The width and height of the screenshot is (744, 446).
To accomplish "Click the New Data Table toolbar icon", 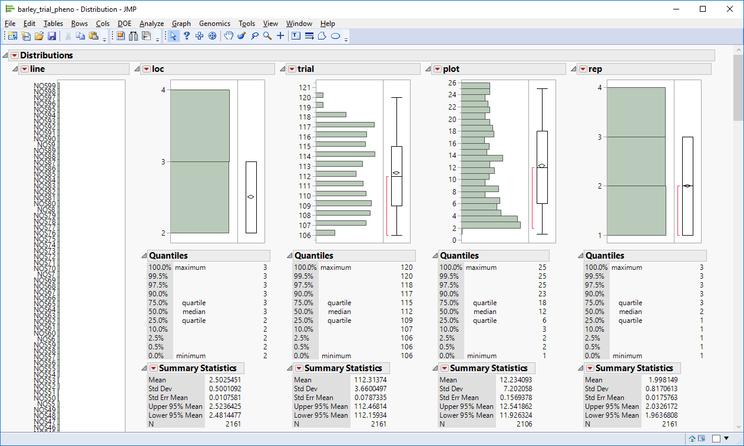I will pyautogui.click(x=12, y=36).
